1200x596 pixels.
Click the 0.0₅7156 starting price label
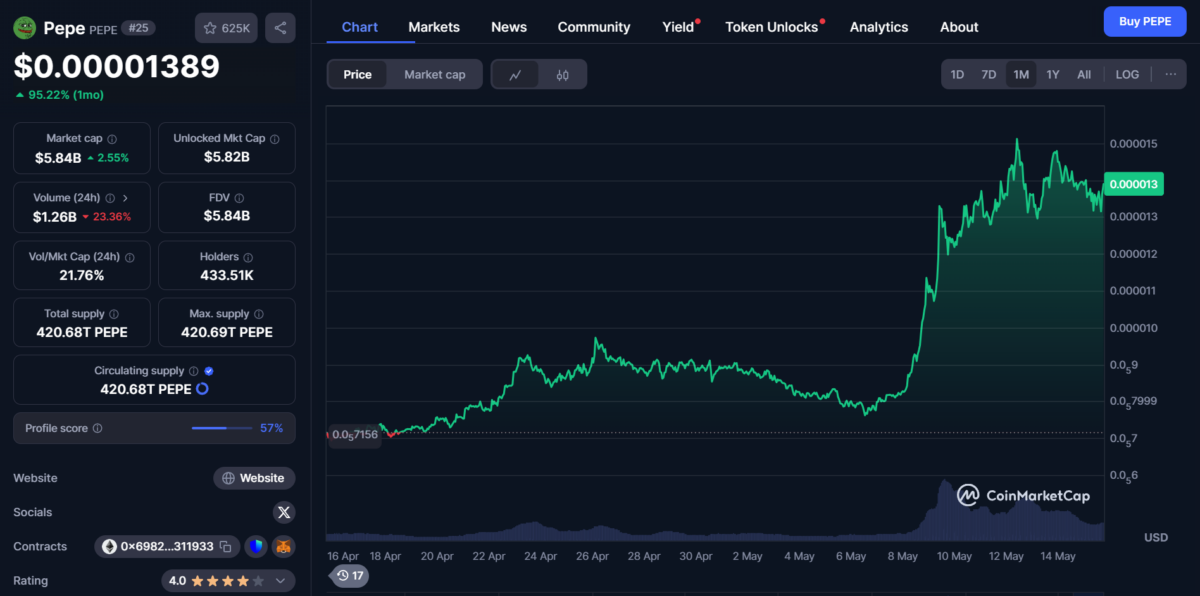(x=355, y=434)
